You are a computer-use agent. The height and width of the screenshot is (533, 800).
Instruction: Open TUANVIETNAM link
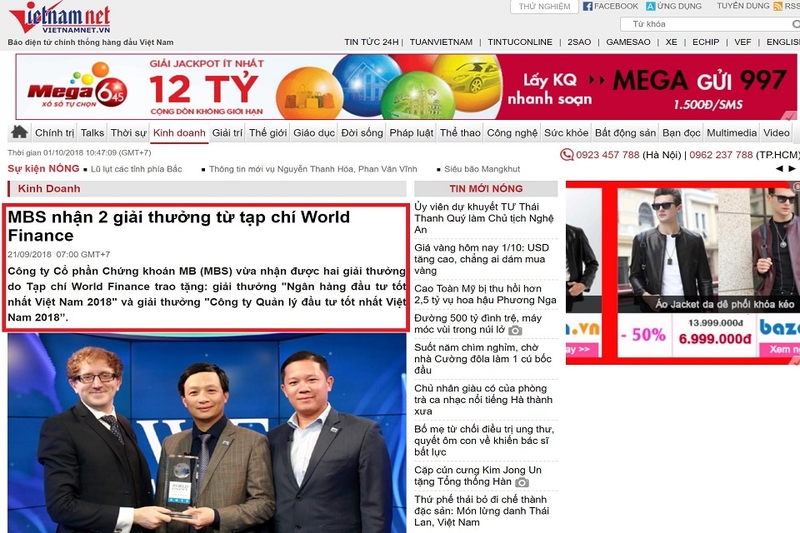click(441, 42)
